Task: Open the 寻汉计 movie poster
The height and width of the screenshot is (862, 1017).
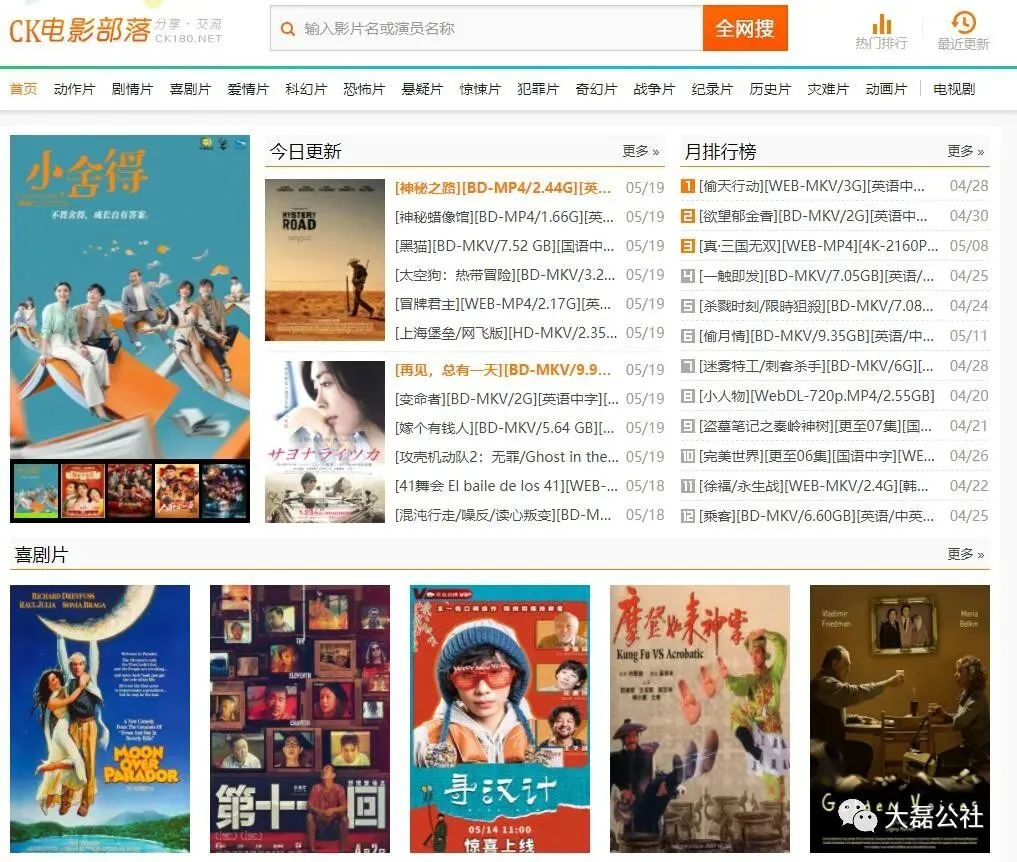Action: coord(500,719)
